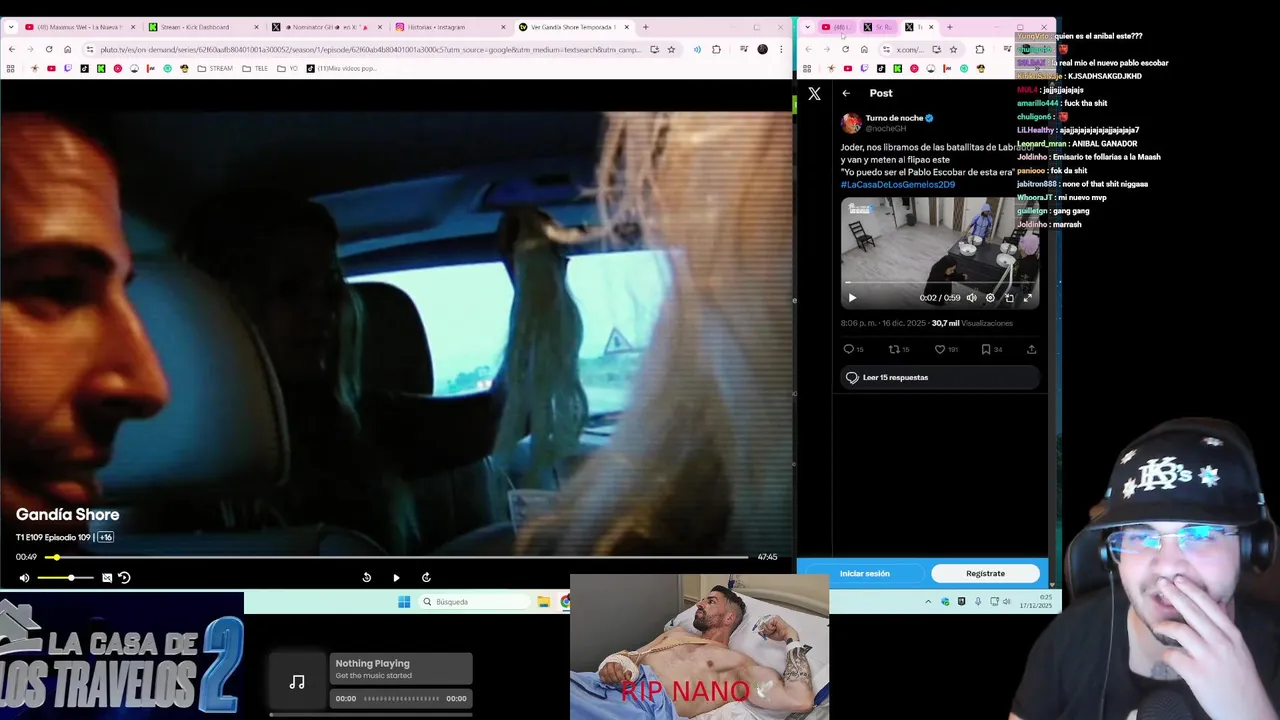Mute the Pluto TV player volume
The height and width of the screenshot is (720, 1280).
point(24,577)
